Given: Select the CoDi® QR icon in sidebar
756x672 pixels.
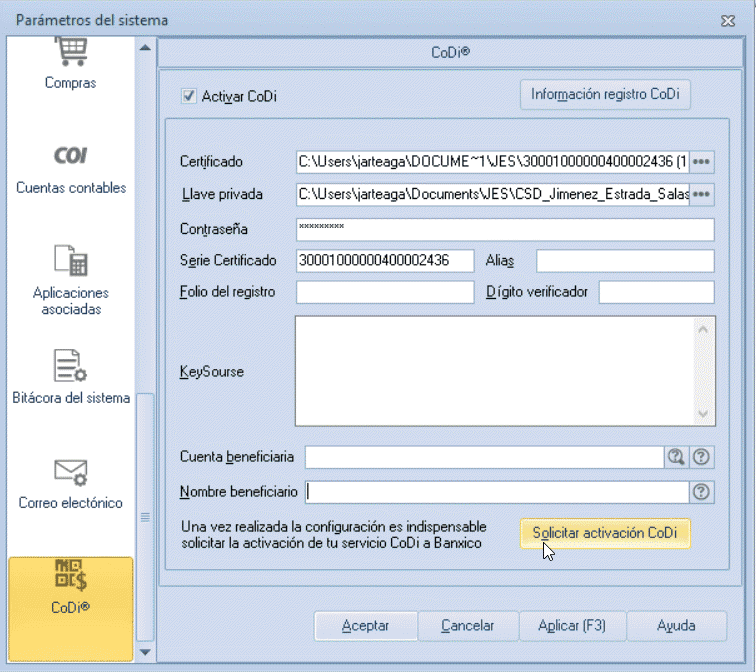Looking at the screenshot, I should tap(71, 575).
